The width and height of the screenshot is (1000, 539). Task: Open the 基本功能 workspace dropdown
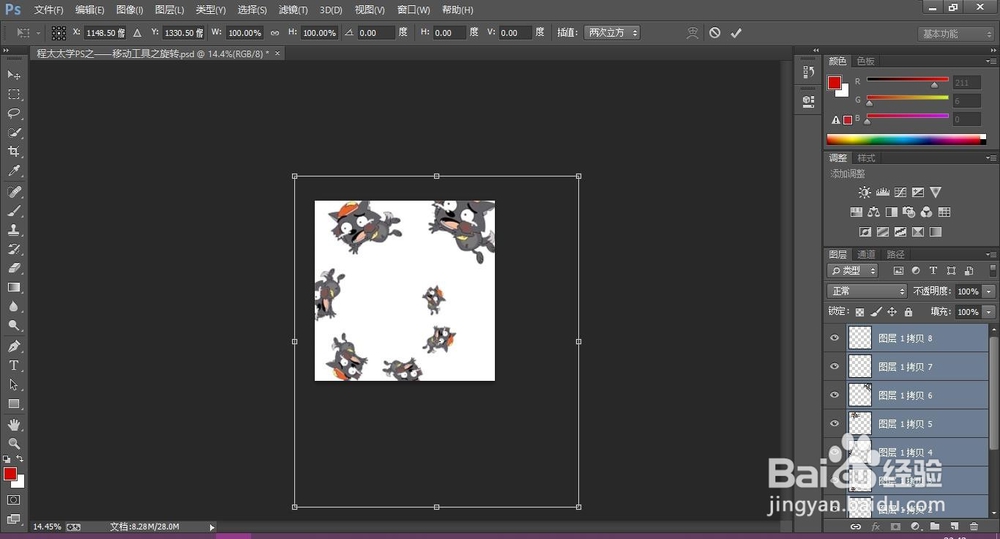(x=957, y=34)
